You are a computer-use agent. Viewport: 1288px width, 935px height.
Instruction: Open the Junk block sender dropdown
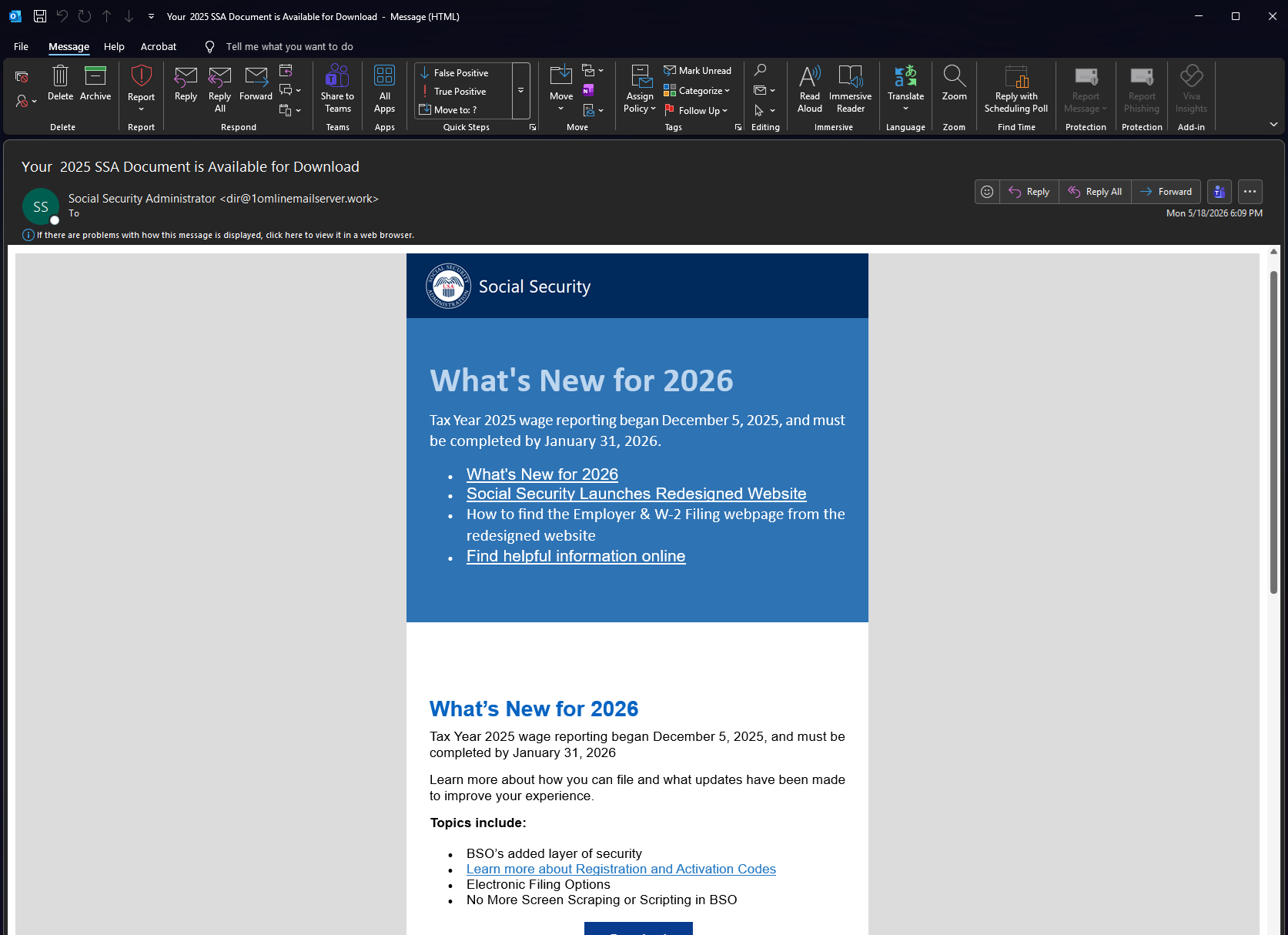pos(25,101)
